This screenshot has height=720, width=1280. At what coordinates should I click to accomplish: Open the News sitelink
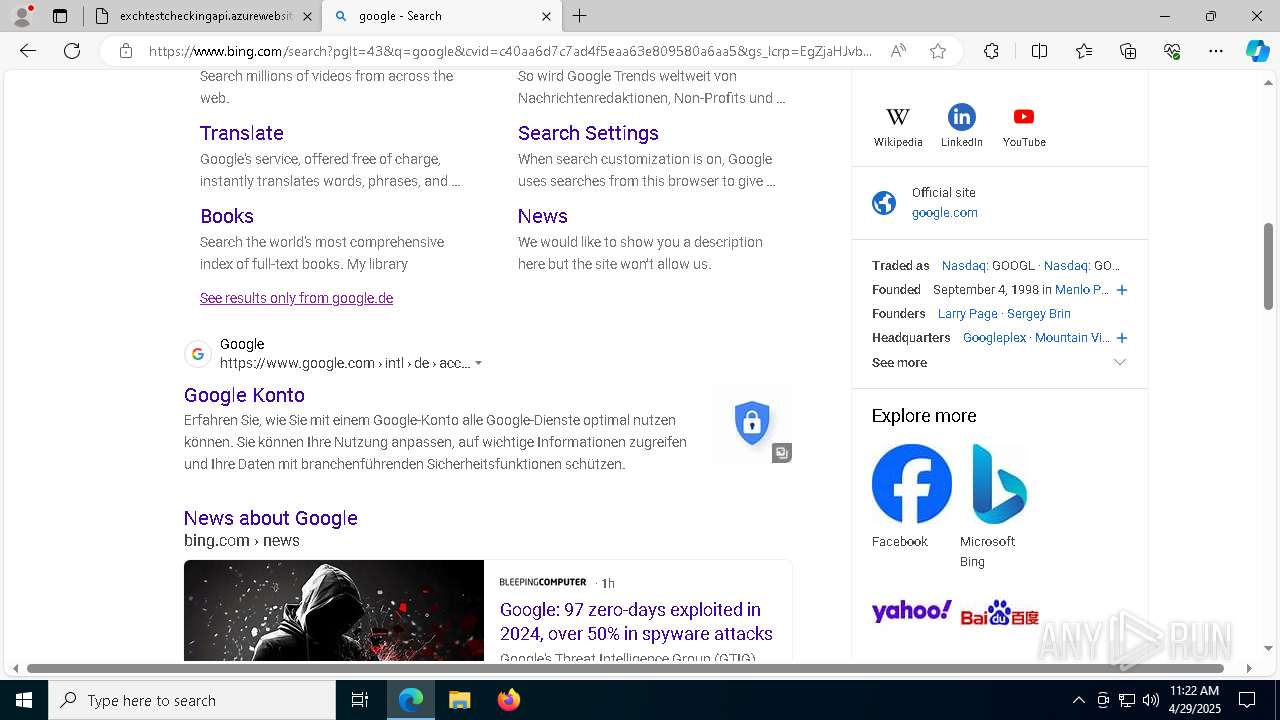tap(543, 216)
